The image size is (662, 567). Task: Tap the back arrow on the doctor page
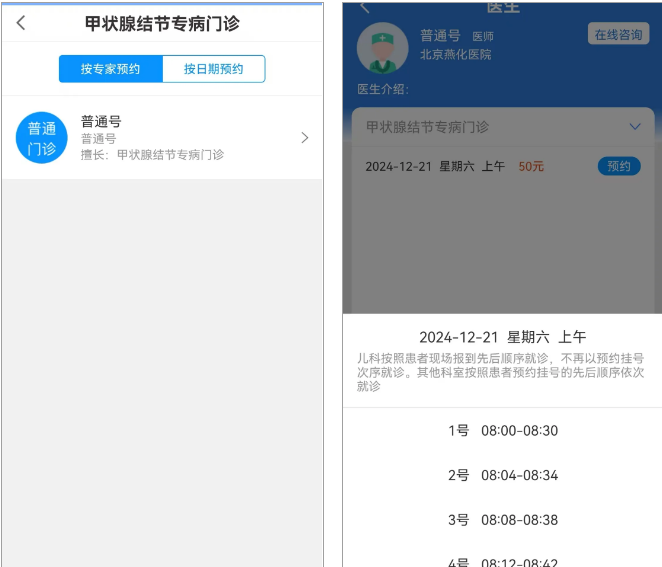tap(364, 8)
